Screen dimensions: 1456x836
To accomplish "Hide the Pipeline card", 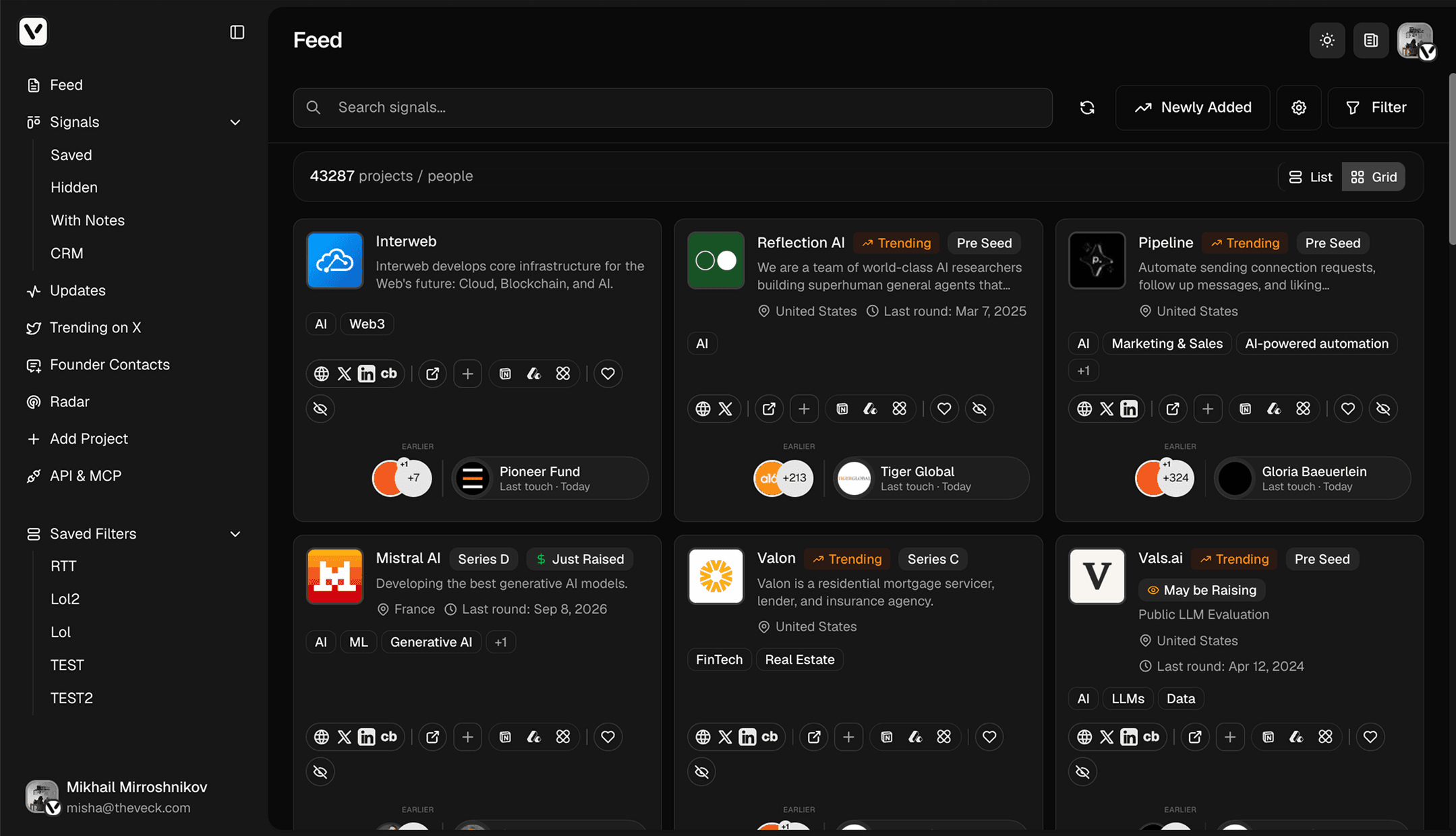I will pos(1383,409).
